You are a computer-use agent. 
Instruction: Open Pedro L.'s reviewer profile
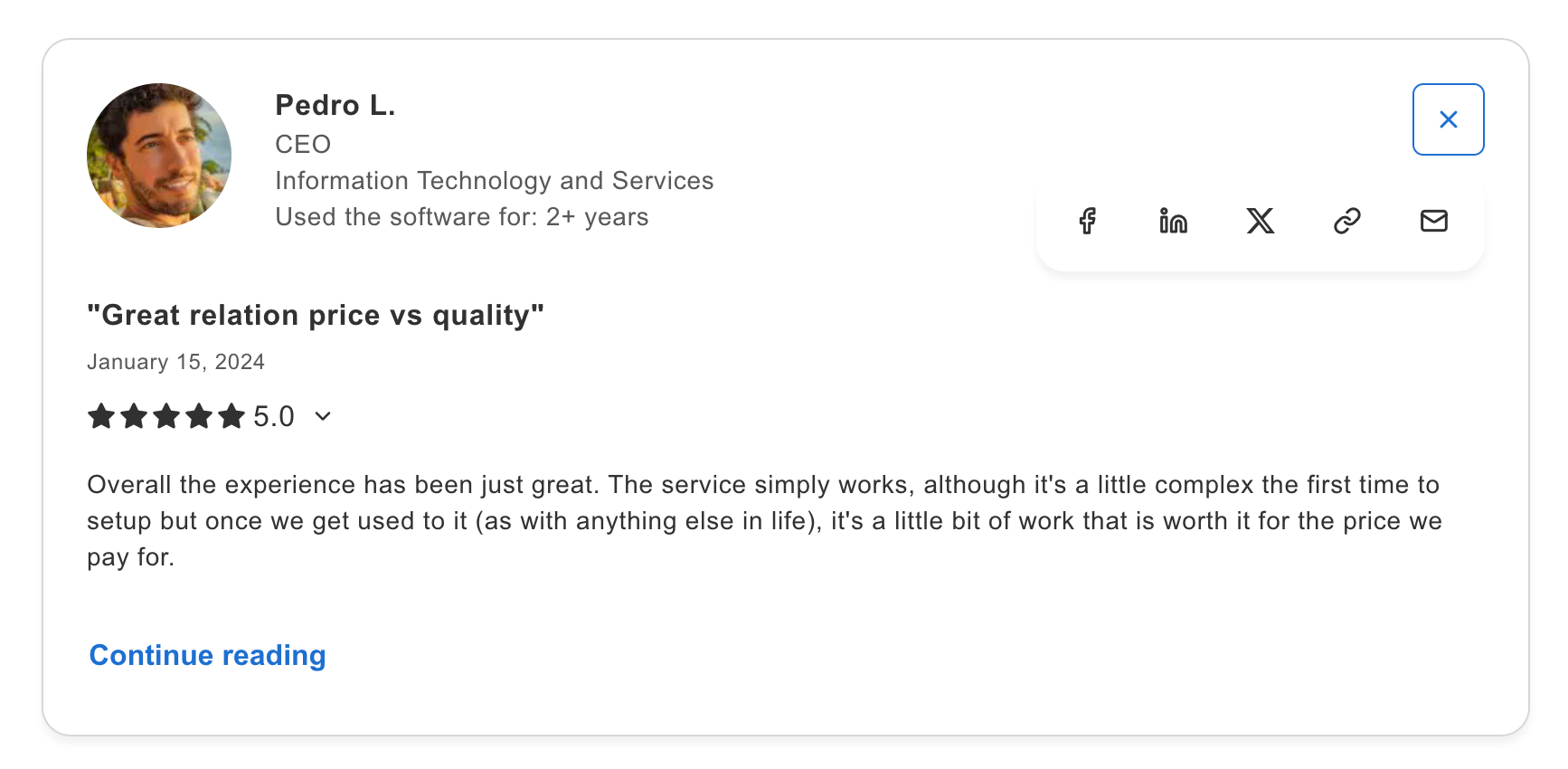335,105
